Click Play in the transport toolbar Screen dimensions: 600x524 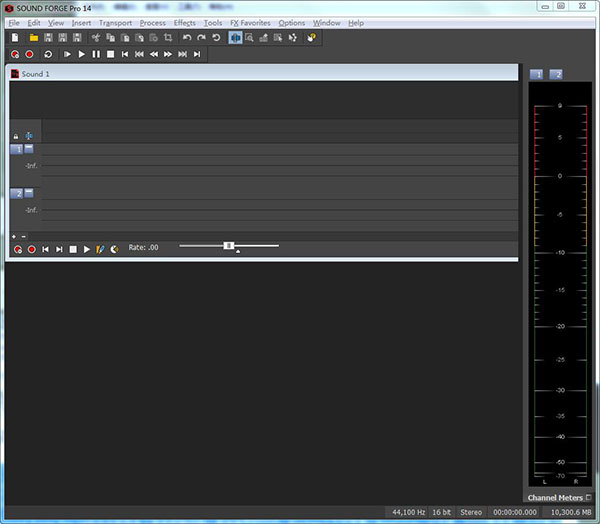[x=82, y=54]
